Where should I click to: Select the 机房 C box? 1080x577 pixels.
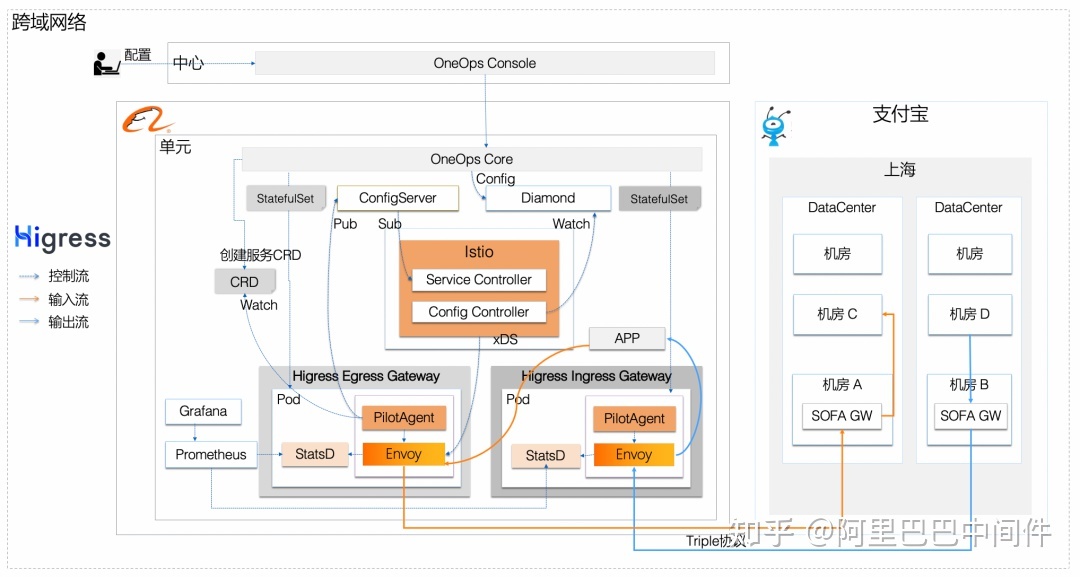click(x=838, y=314)
